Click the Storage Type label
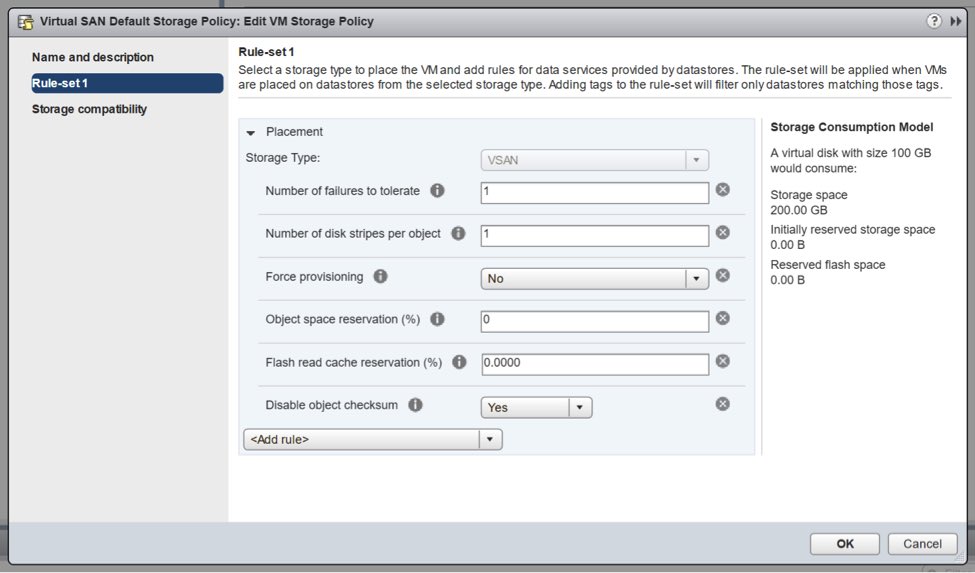The width and height of the screenshot is (975, 573). [283, 157]
